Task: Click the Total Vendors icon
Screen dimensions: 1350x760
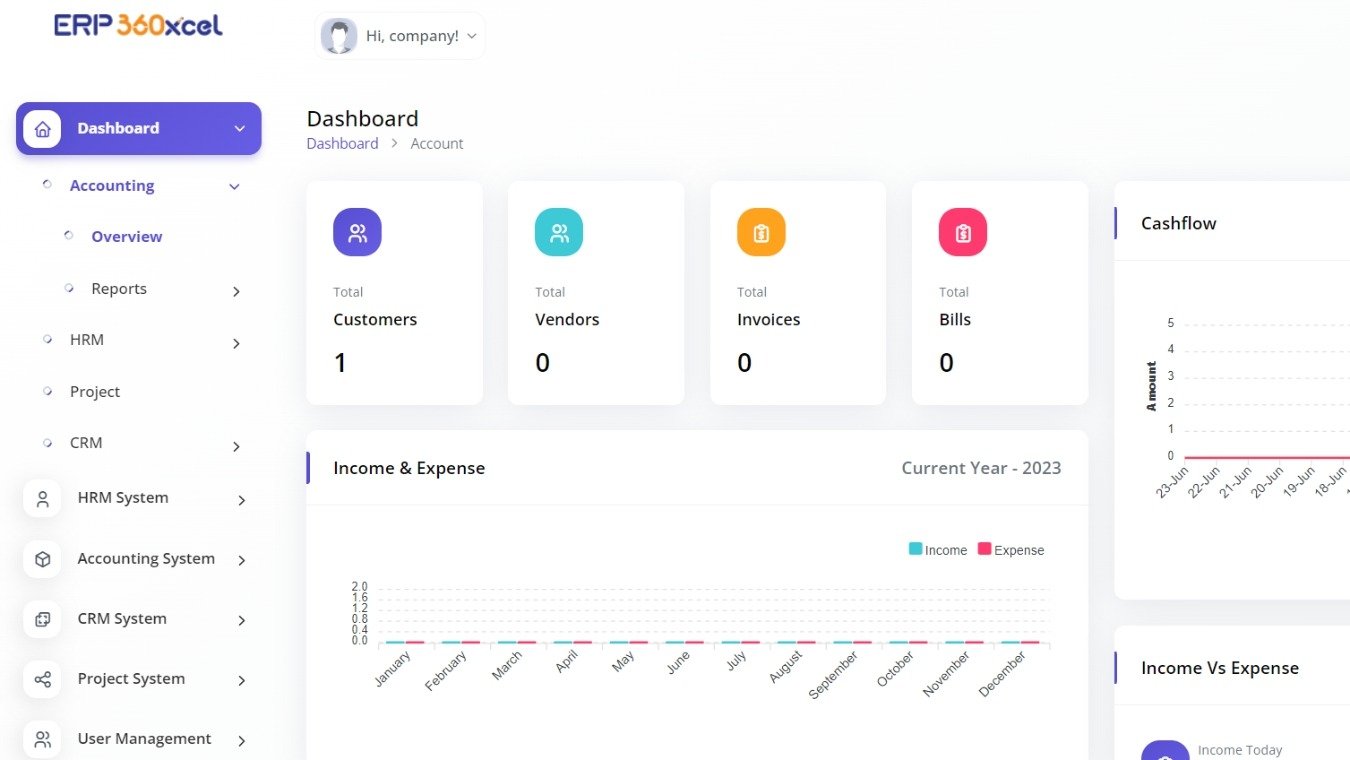Action: click(559, 232)
